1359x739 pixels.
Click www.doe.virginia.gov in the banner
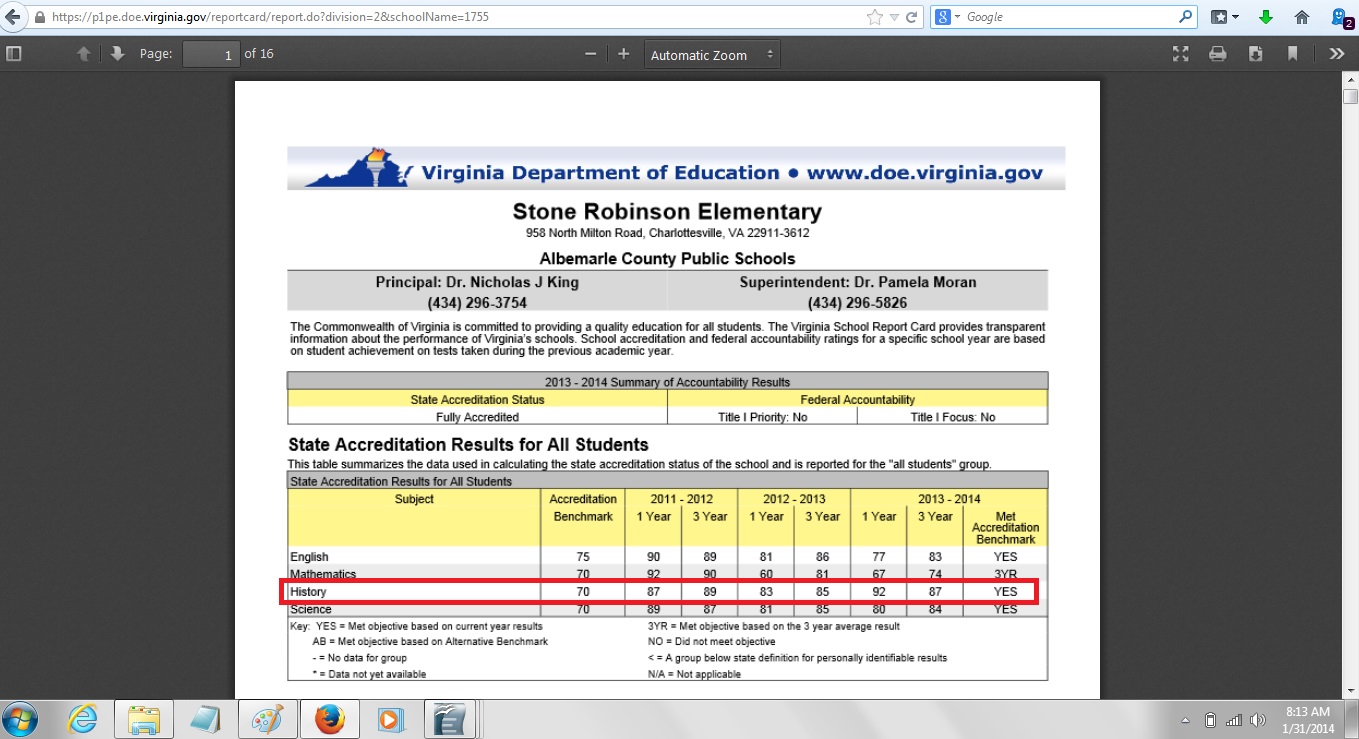[x=925, y=172]
